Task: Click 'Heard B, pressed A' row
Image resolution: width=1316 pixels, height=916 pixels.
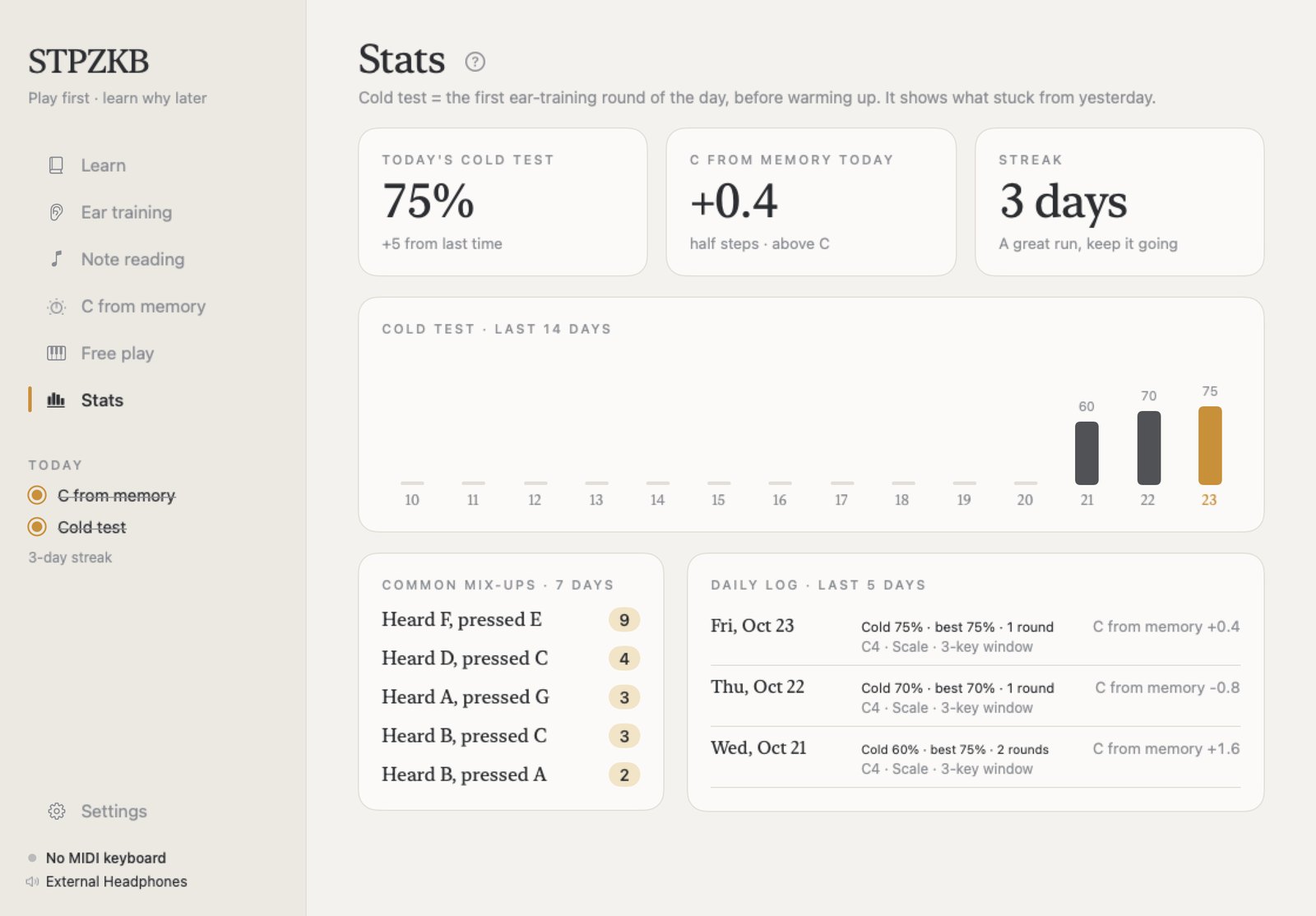Action: pyautogui.click(x=510, y=775)
